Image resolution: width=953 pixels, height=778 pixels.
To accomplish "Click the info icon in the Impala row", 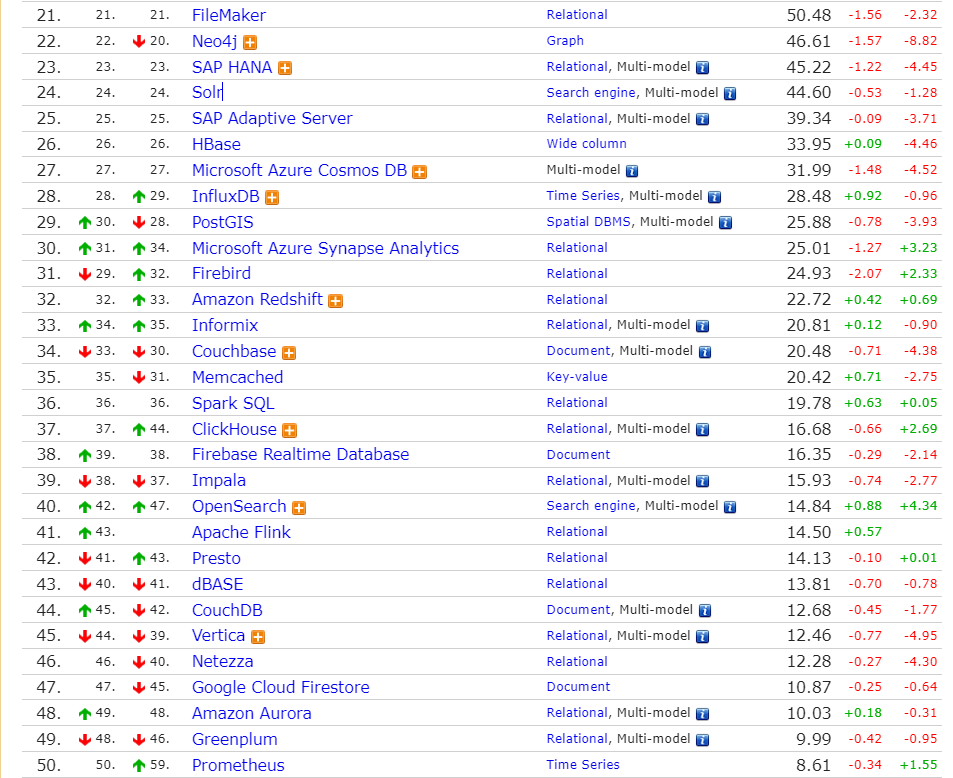I will click(x=702, y=481).
